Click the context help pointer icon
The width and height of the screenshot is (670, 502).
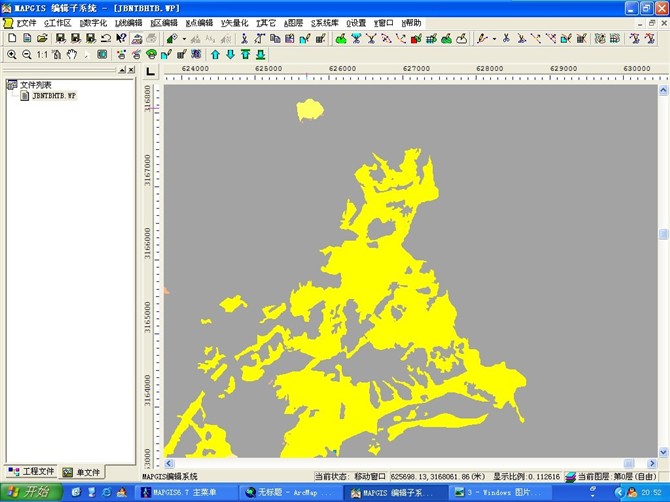pyautogui.click(x=121, y=38)
